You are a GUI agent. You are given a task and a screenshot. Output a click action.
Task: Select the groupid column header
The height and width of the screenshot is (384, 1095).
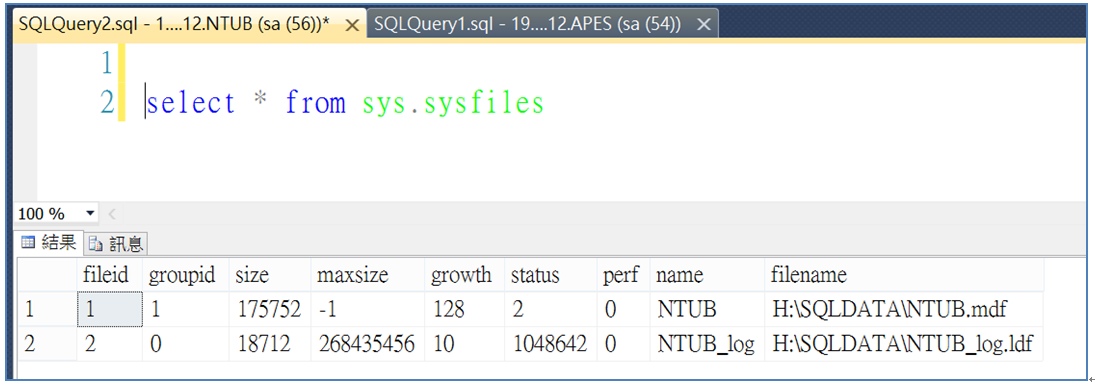(x=186, y=275)
